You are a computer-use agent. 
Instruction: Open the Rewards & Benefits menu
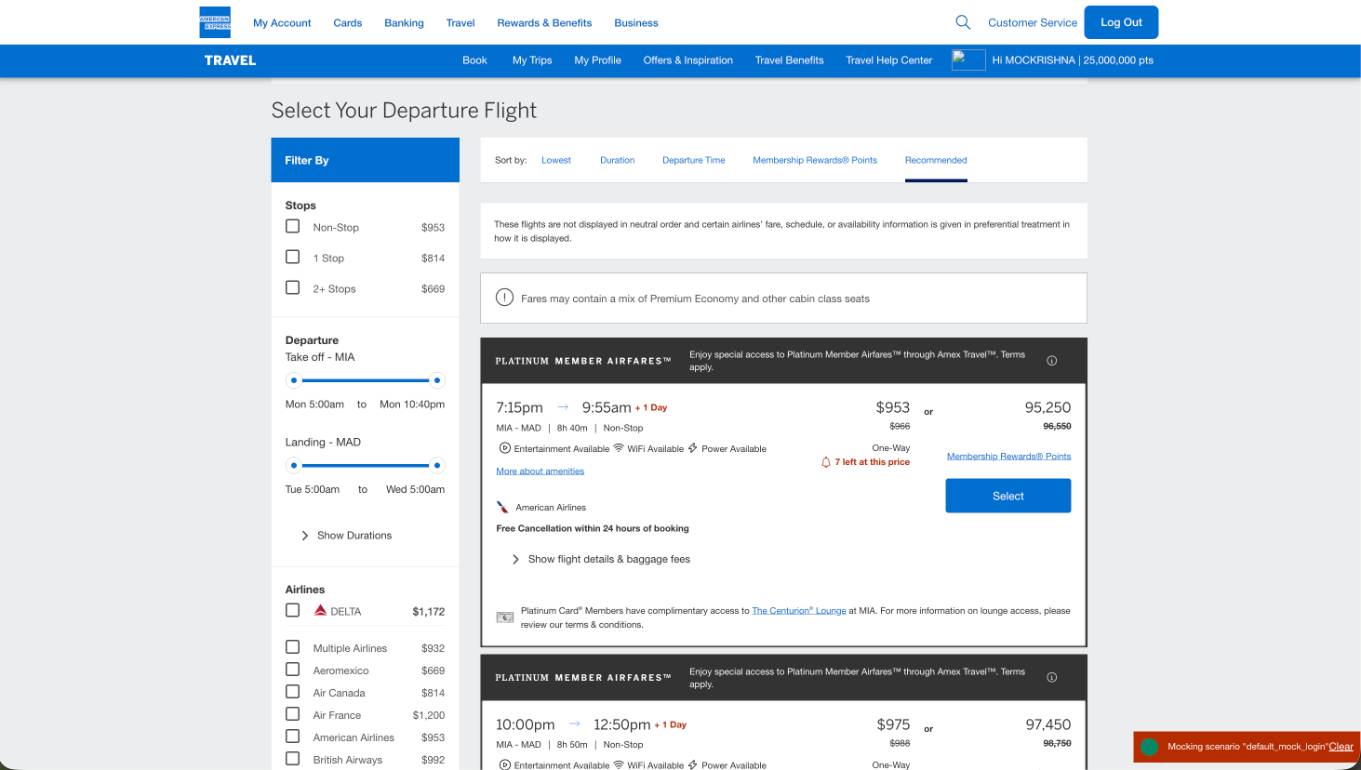[544, 23]
